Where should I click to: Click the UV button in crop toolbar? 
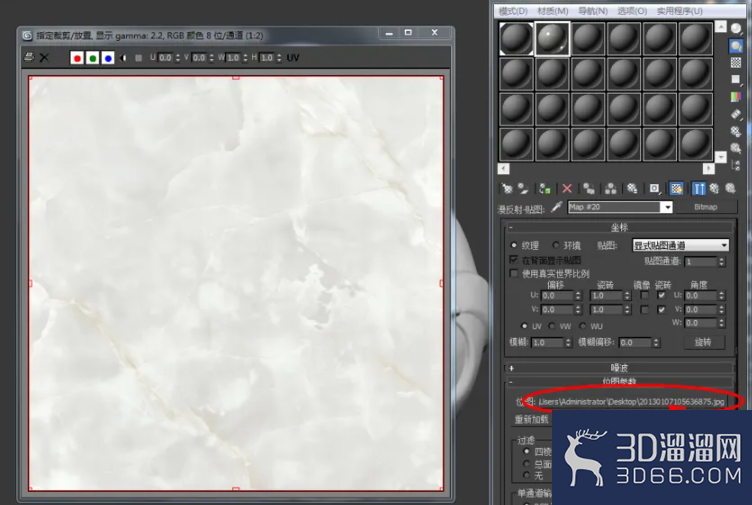pos(293,58)
